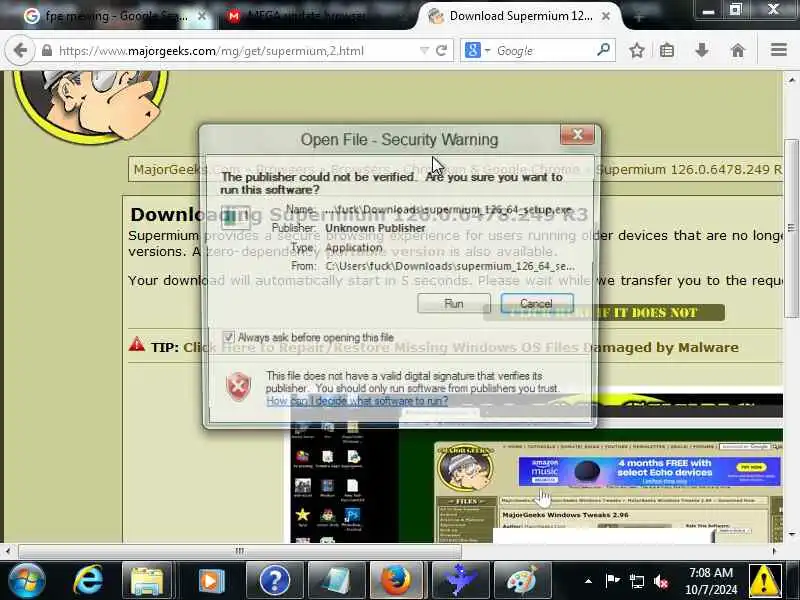Screen dimensions: 800x600
Task: Click the Firefox taskbar icon
Action: click(x=396, y=581)
